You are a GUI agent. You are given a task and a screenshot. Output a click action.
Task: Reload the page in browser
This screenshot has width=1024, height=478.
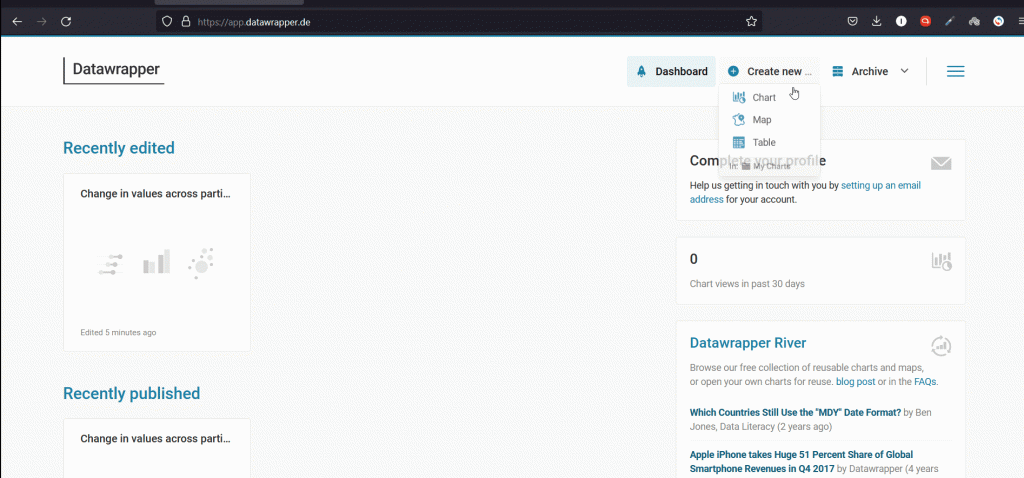click(x=66, y=21)
